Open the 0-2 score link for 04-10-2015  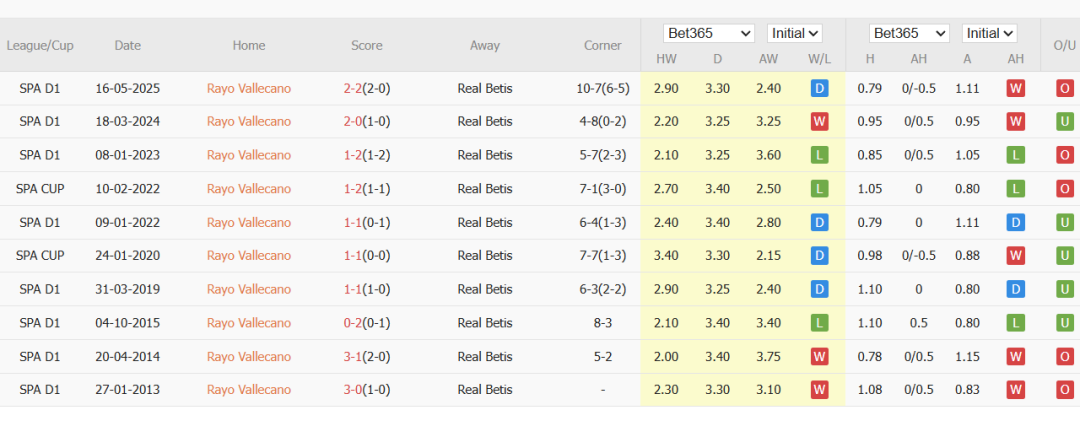click(352, 323)
